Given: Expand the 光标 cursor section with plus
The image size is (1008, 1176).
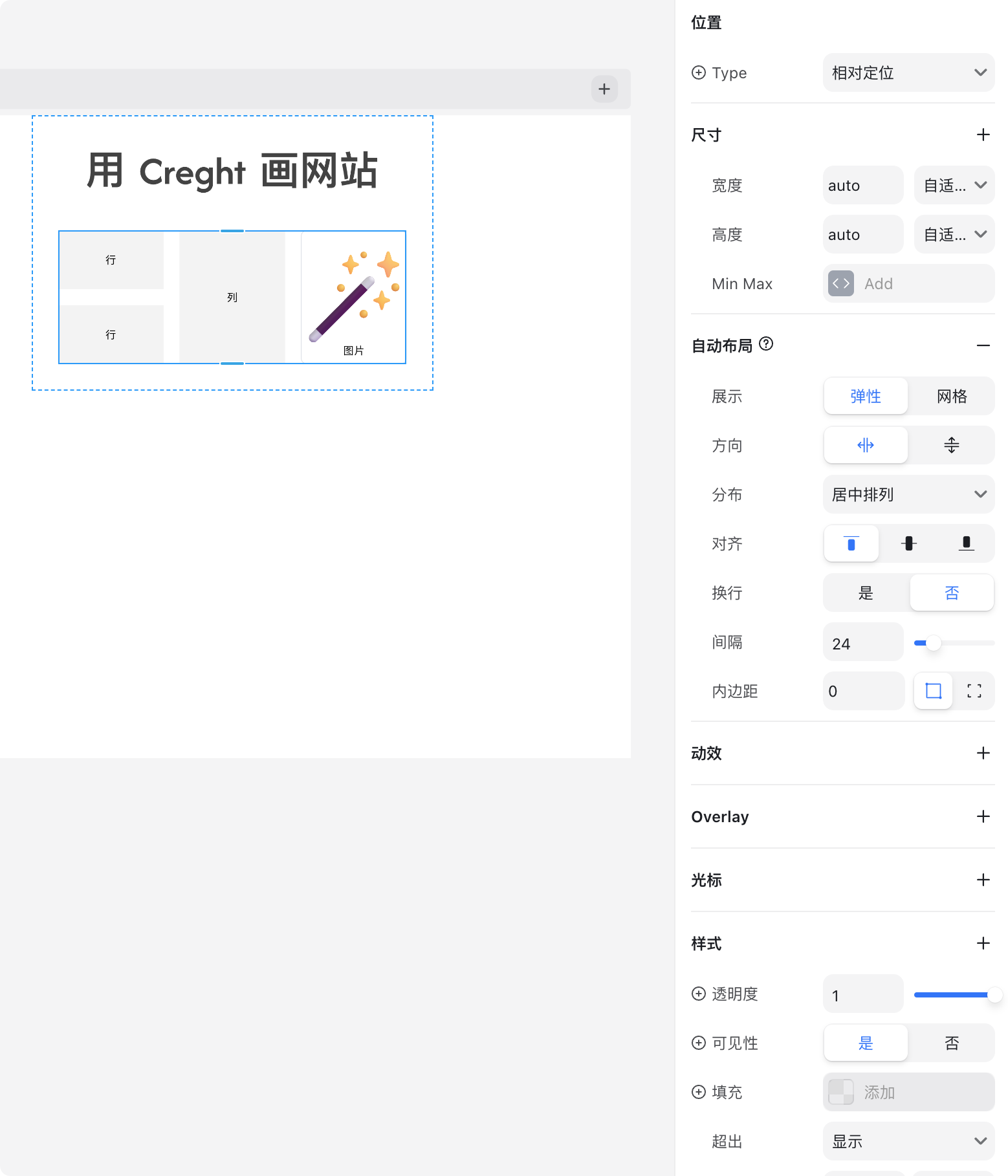Looking at the screenshot, I should point(983,880).
